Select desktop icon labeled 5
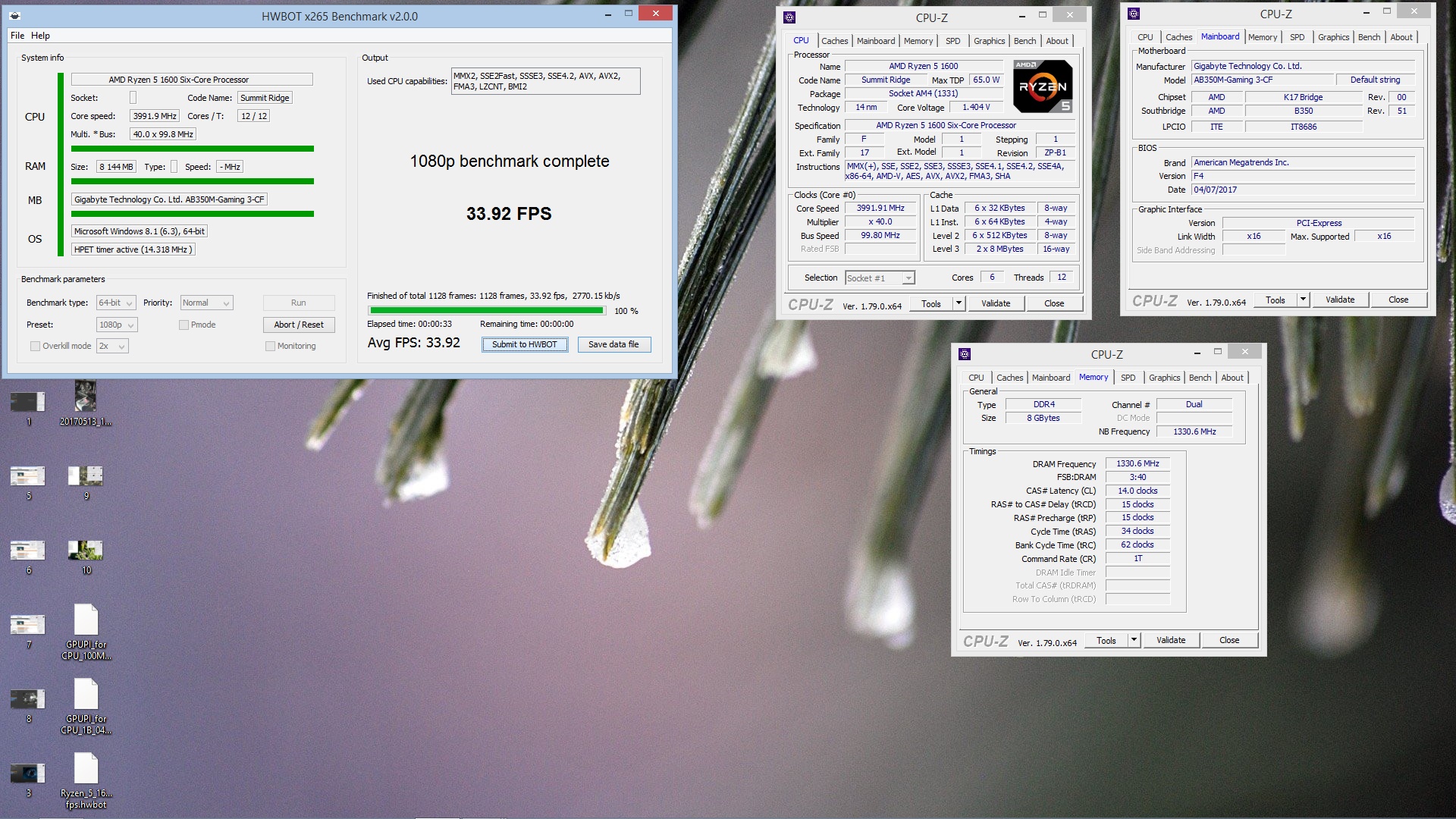 (x=28, y=482)
